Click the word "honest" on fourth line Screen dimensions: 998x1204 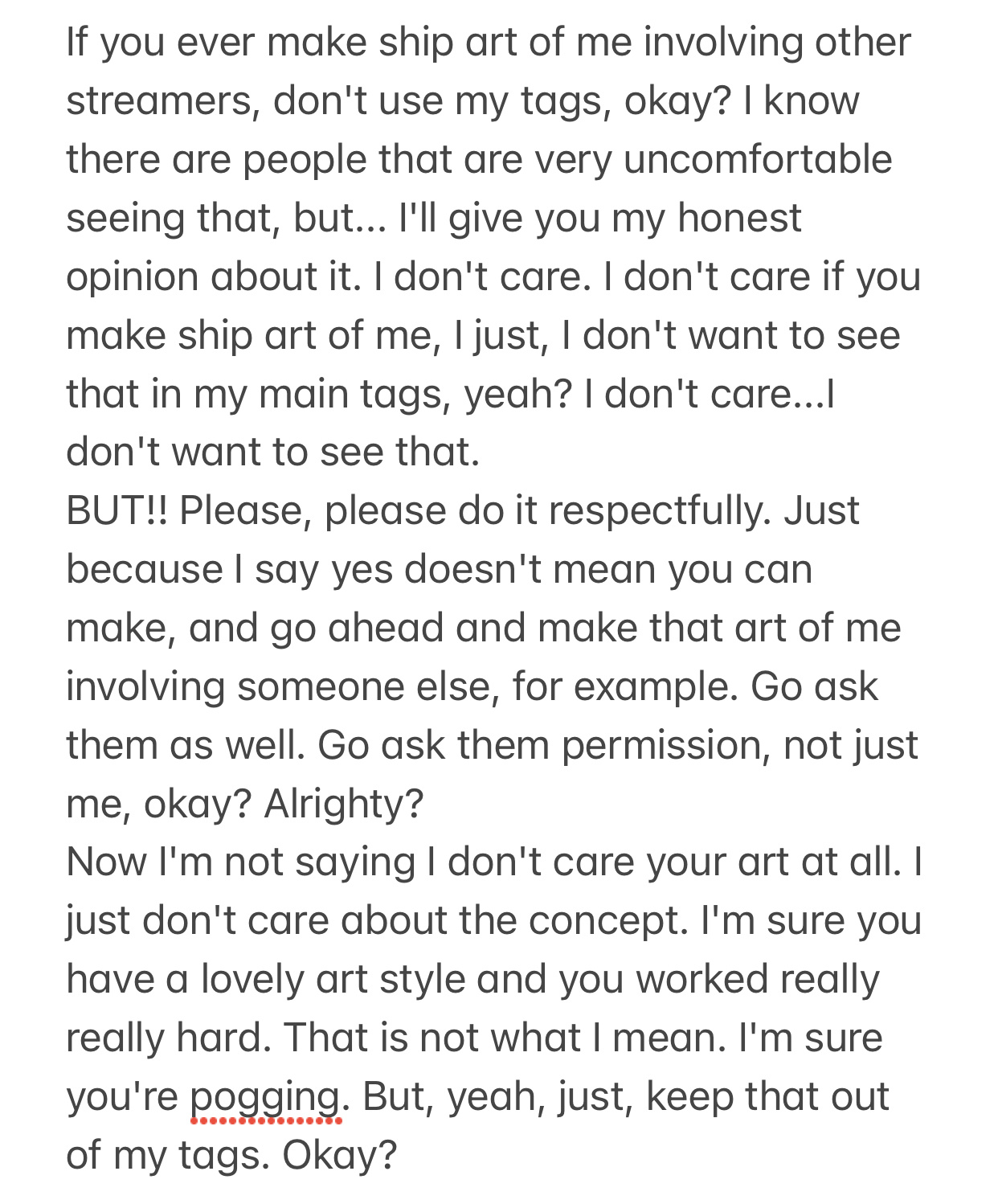(x=739, y=218)
